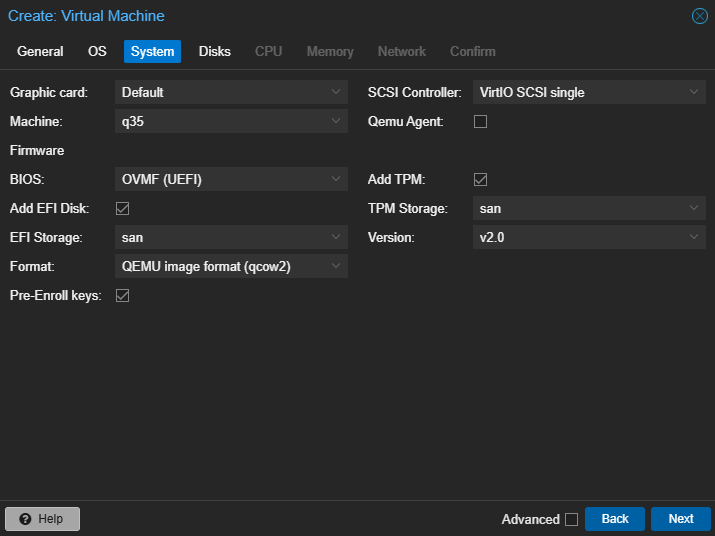This screenshot has width=715, height=536.
Task: Switch to the OS tab
Action: point(97,51)
